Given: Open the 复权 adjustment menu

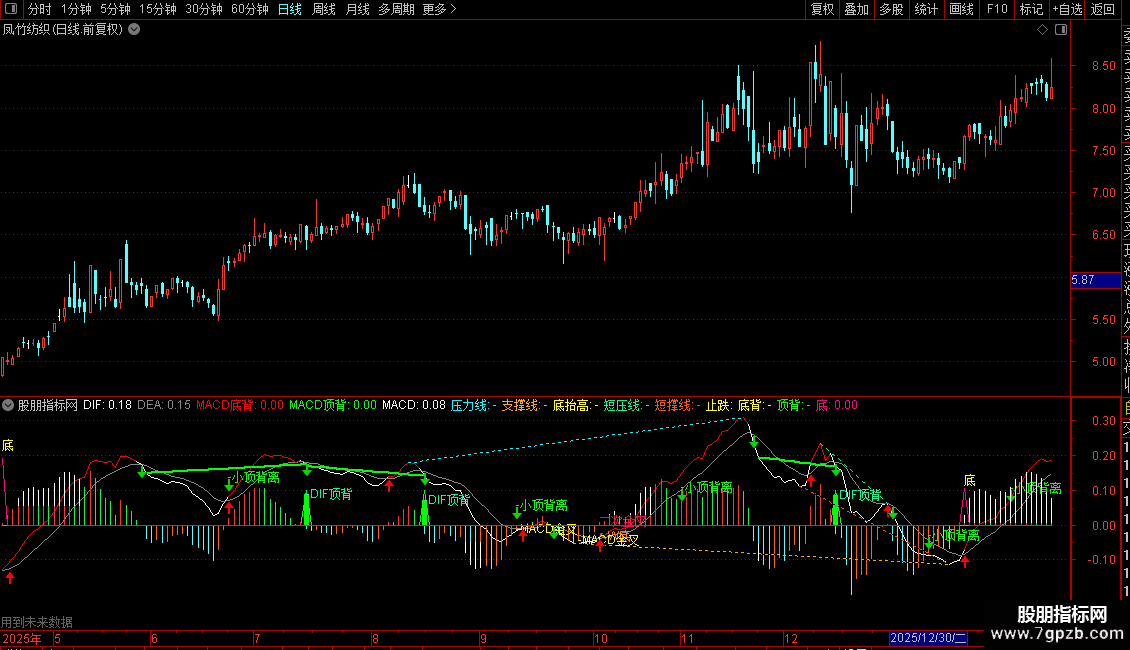Looking at the screenshot, I should [822, 9].
